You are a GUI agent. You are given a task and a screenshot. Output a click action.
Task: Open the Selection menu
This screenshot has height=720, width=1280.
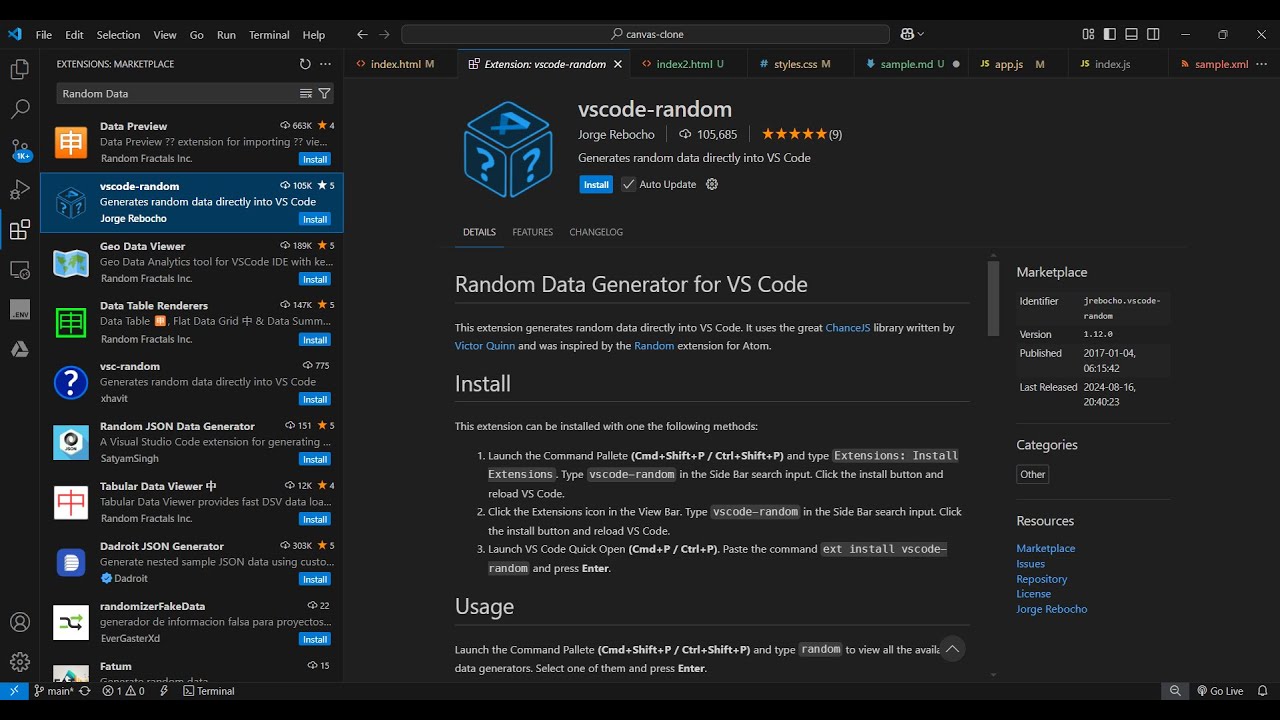(118, 34)
